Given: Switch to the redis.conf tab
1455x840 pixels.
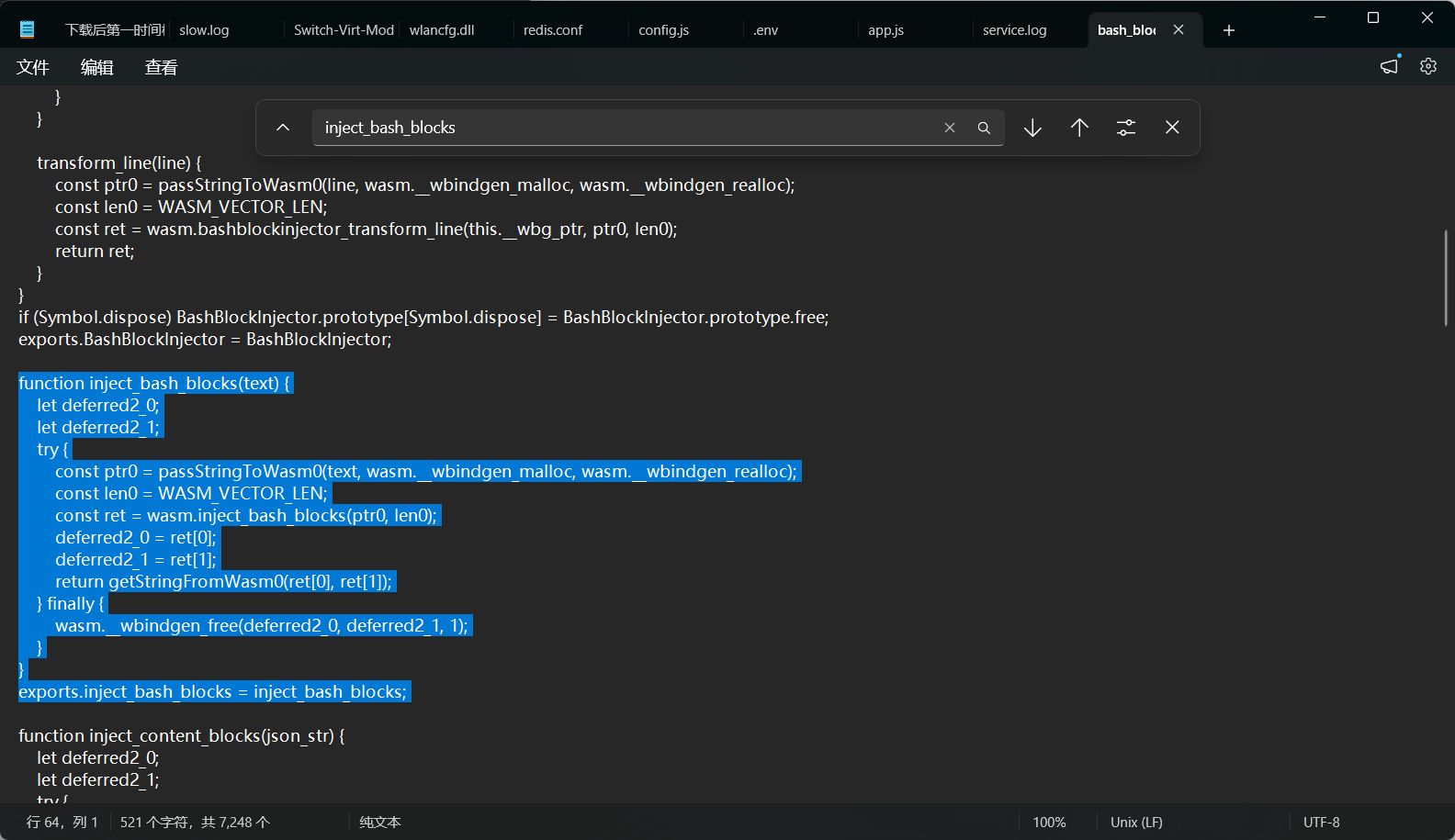Looking at the screenshot, I should [553, 30].
